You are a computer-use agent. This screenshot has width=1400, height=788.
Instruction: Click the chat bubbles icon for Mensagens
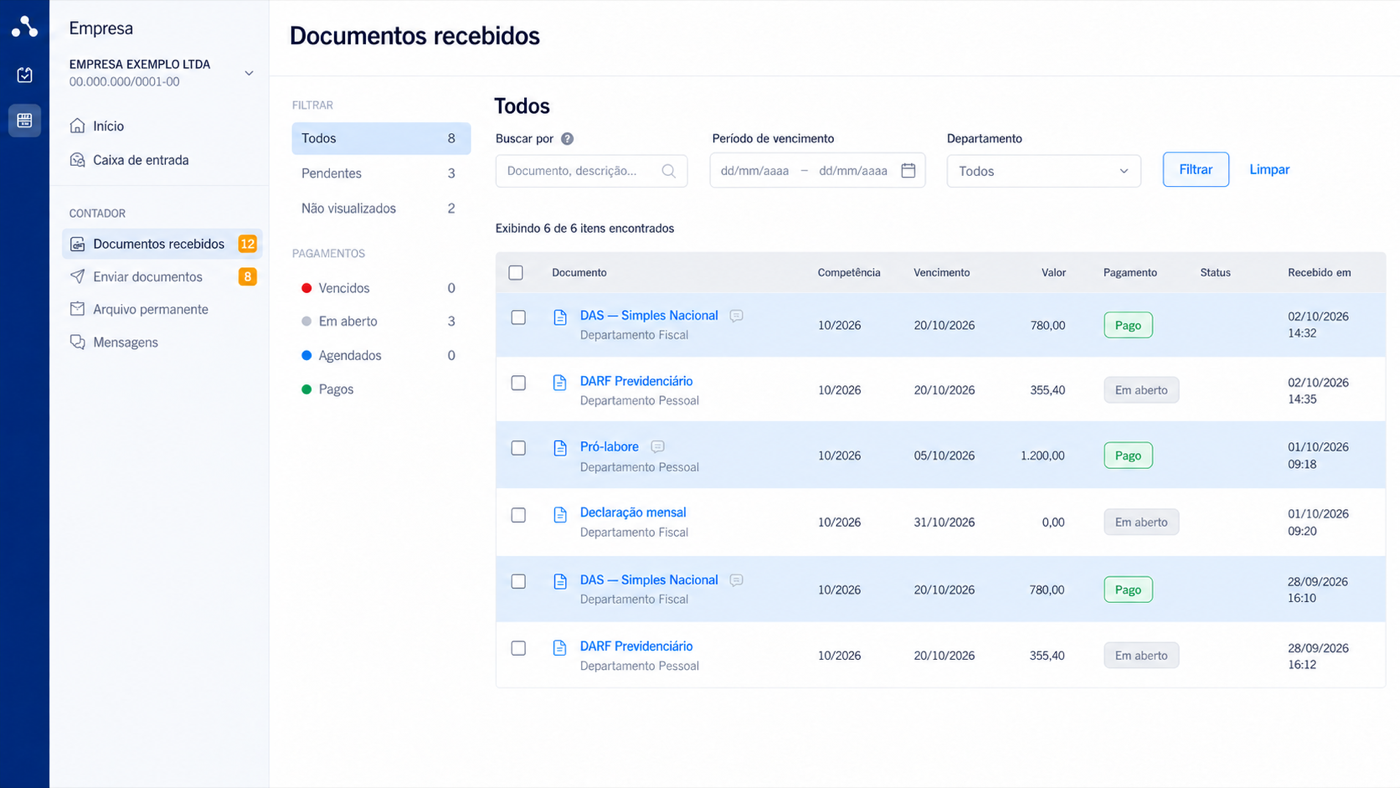tap(77, 342)
